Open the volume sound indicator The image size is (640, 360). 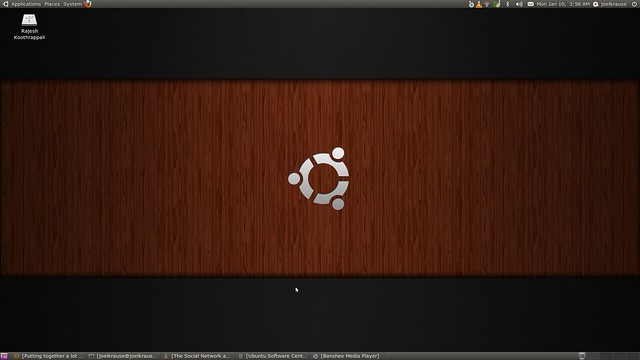(x=519, y=4)
